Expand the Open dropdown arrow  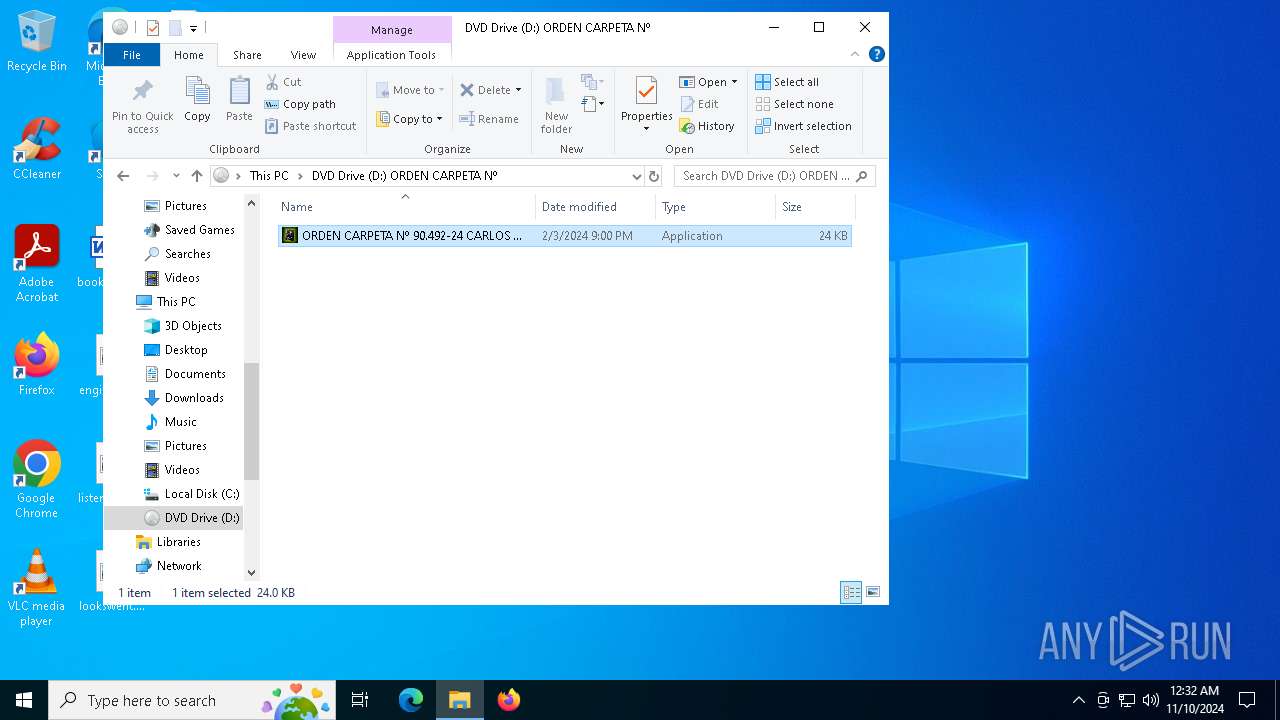(734, 82)
